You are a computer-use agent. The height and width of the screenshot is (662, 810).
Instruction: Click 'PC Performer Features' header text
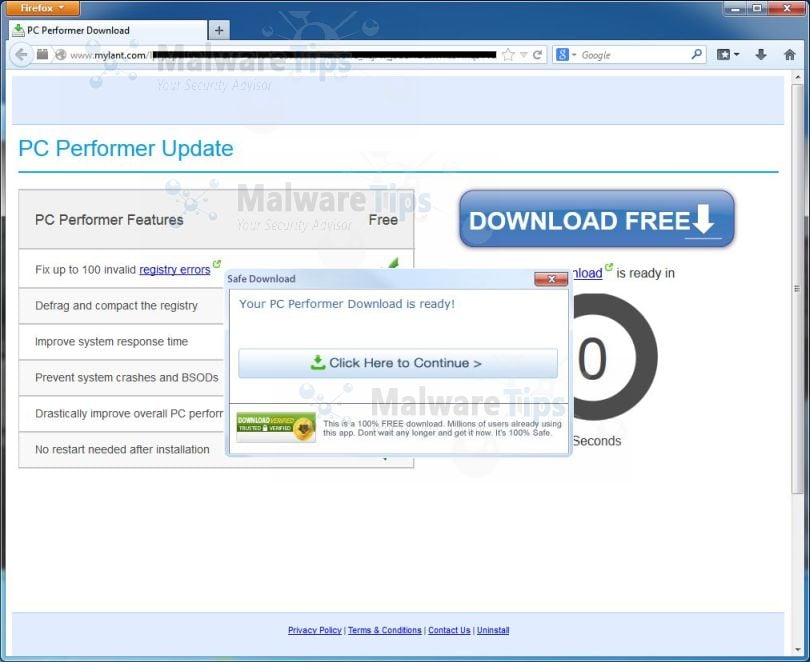[x=109, y=220]
